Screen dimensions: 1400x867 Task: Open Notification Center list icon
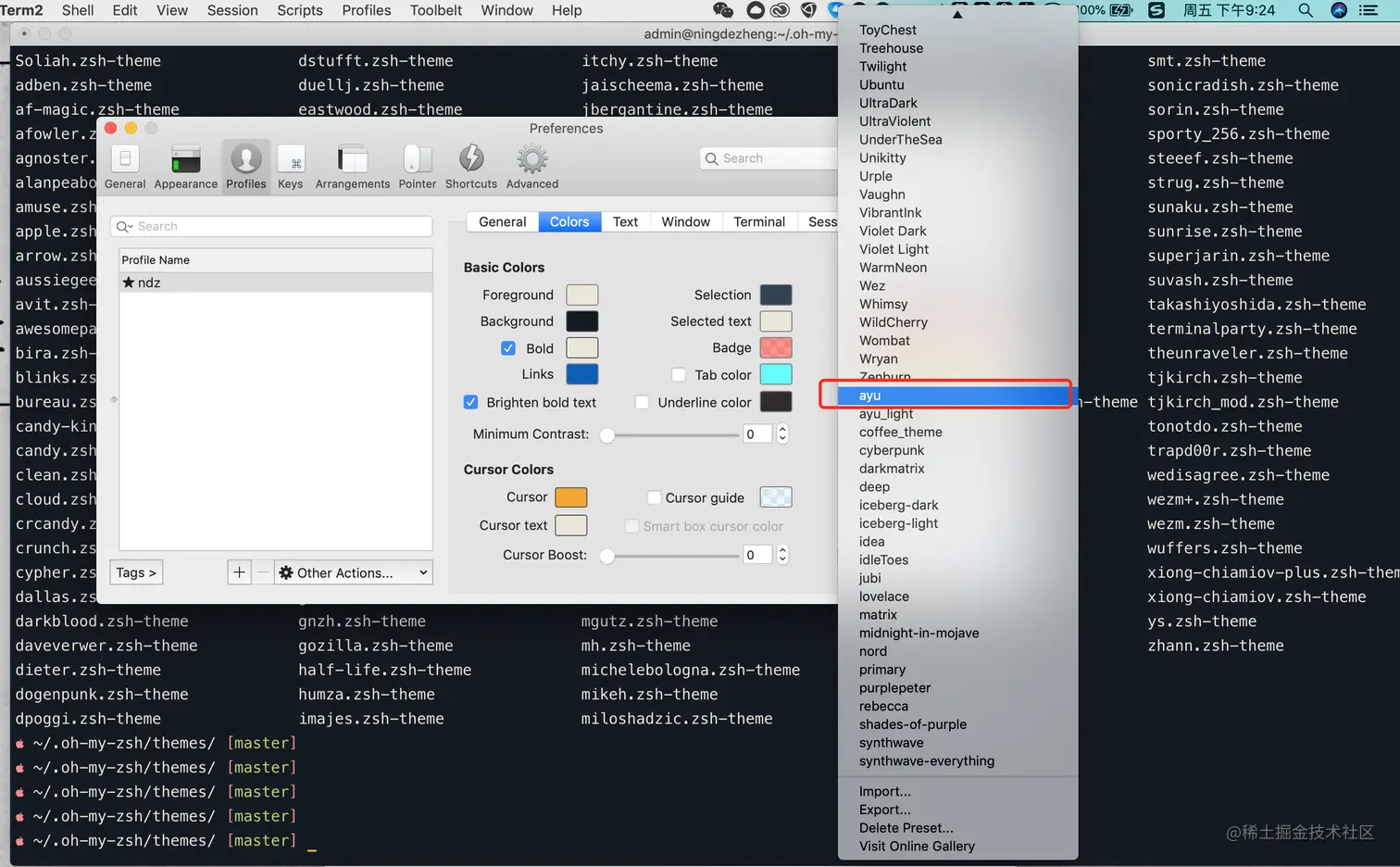[x=1369, y=10]
